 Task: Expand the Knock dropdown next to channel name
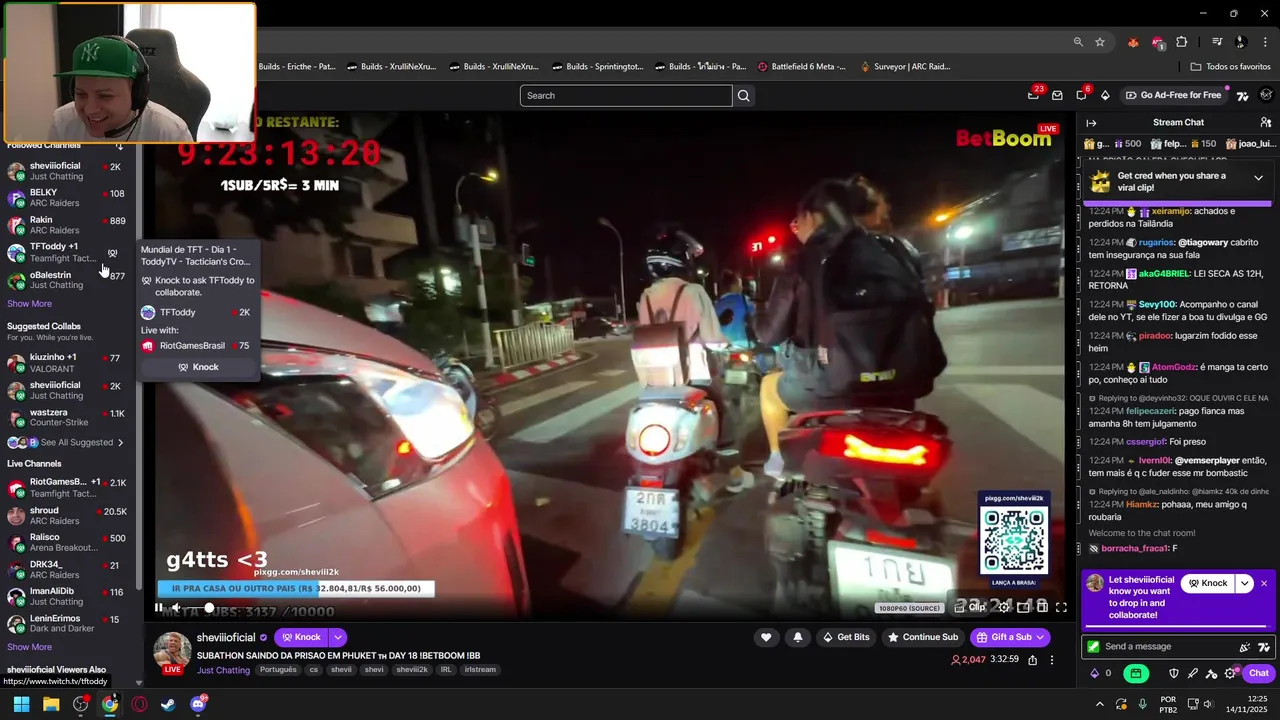338,637
